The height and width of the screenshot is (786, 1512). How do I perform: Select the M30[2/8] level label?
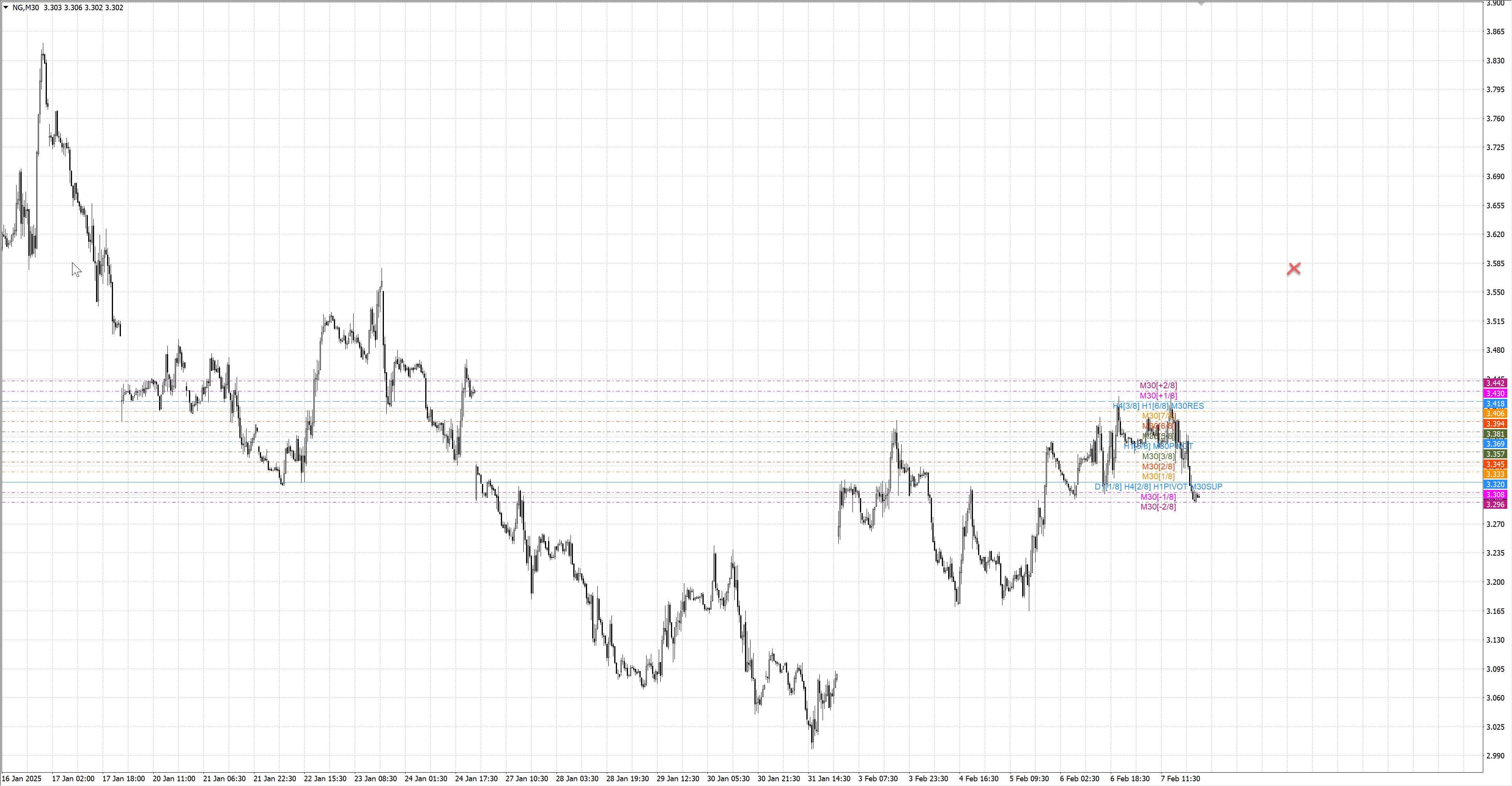[1158, 467]
